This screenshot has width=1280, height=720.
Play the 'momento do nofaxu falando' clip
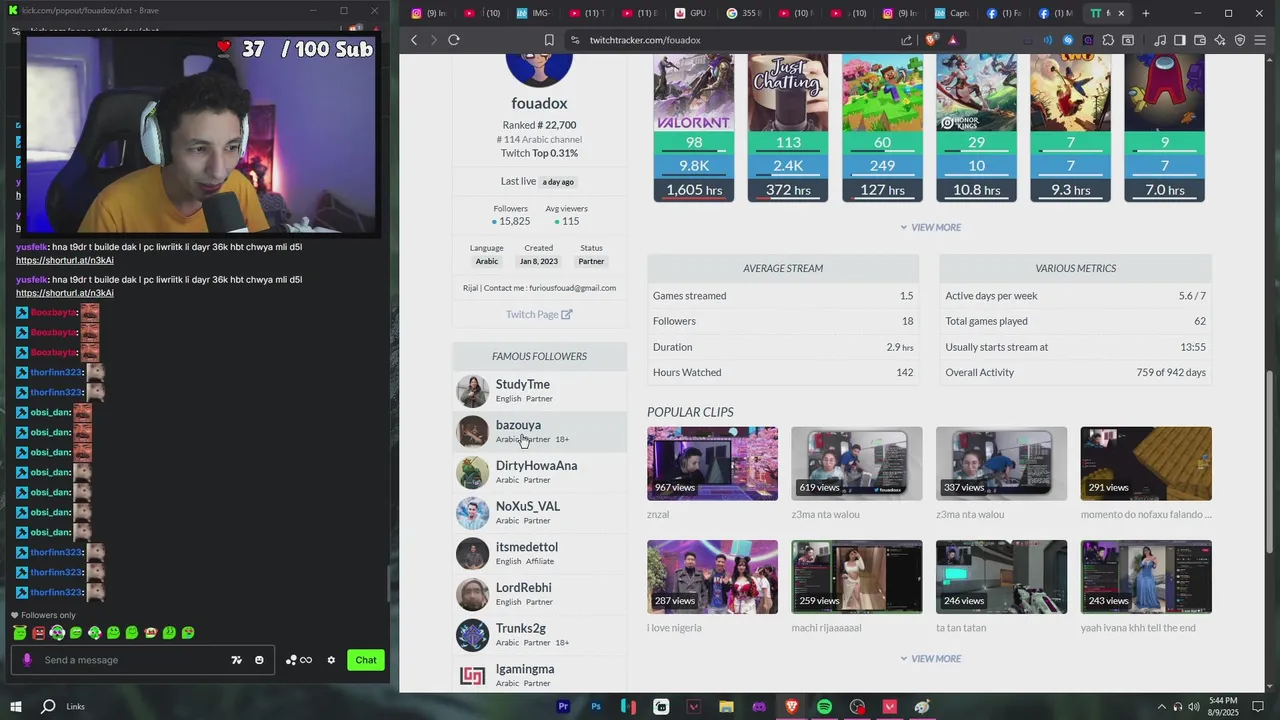pyautogui.click(x=1146, y=464)
